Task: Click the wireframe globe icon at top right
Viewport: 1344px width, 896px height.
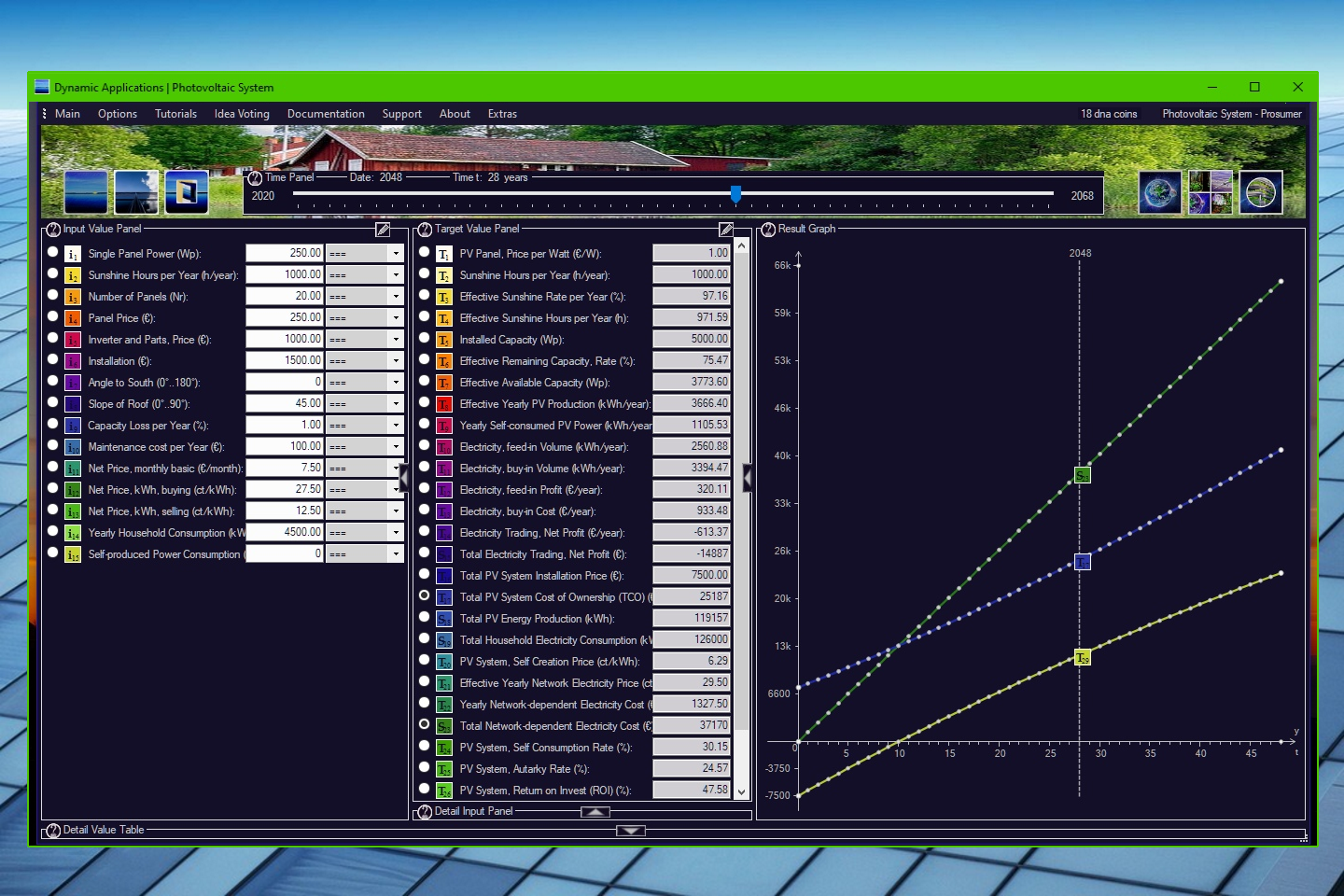Action: tap(1260, 192)
